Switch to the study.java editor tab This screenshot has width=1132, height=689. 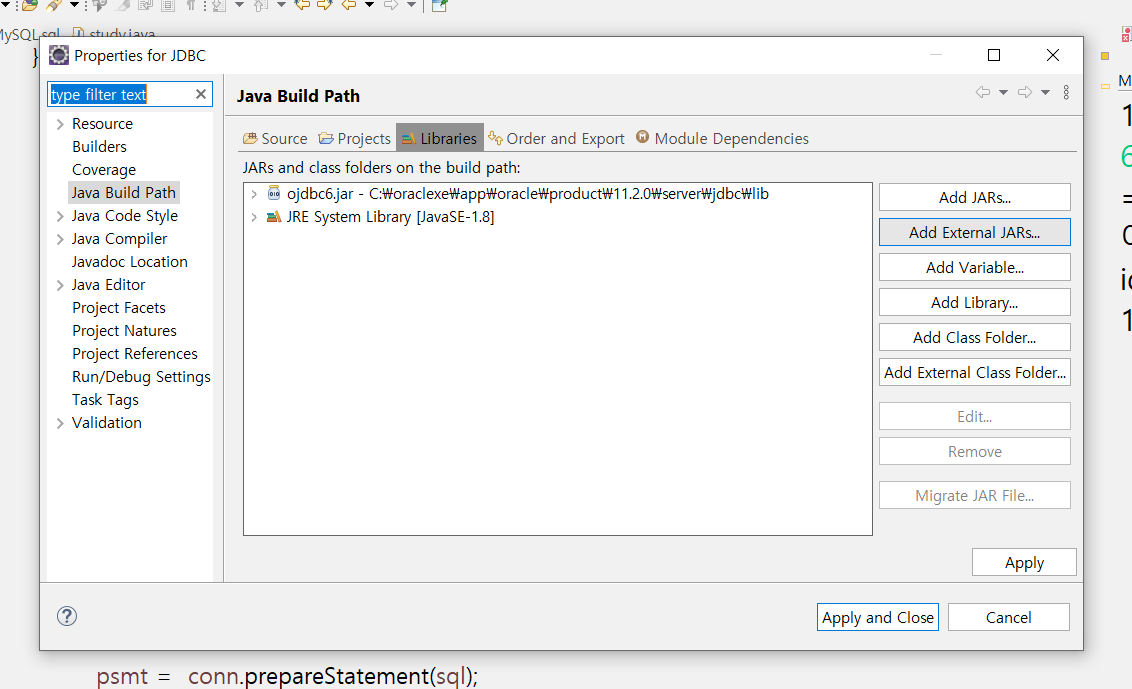[114, 34]
